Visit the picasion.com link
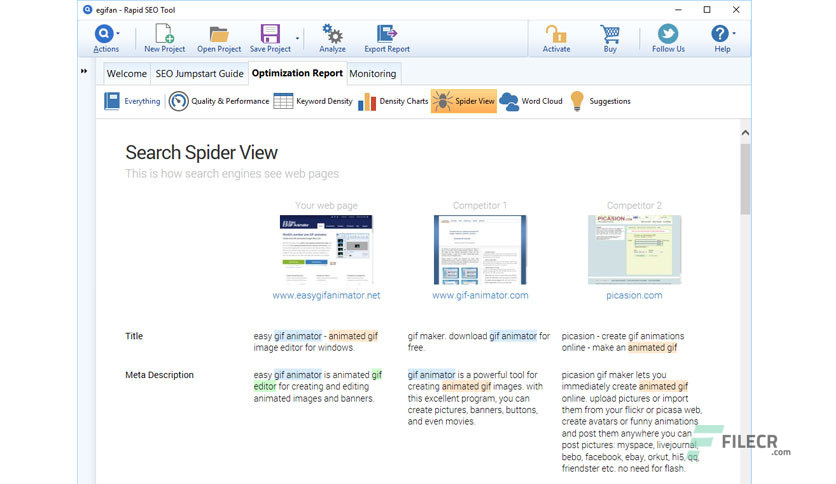Image resolution: width=836 pixels, height=484 pixels. 634,295
